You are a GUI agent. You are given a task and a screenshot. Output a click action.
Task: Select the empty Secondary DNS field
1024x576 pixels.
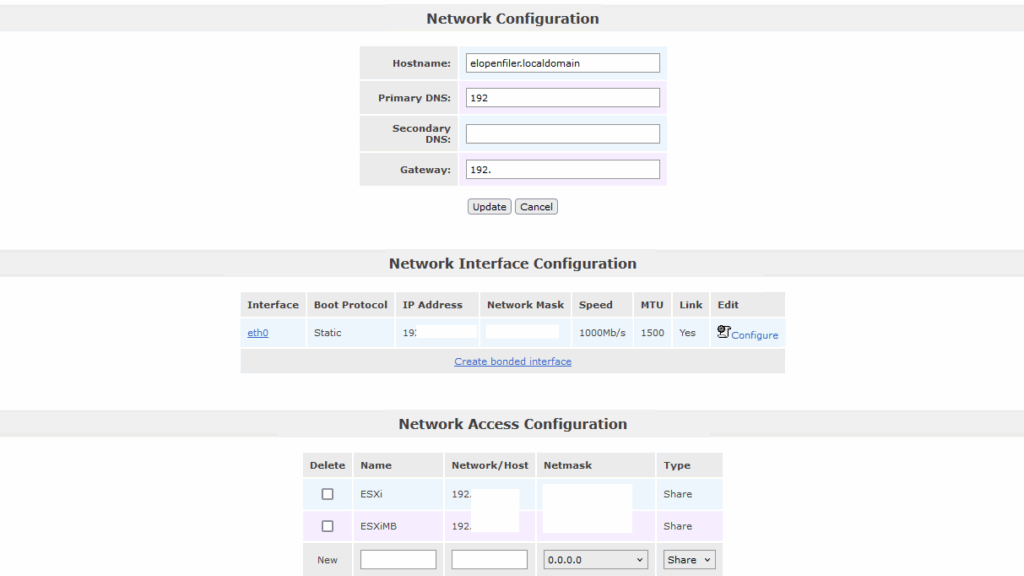pos(563,134)
